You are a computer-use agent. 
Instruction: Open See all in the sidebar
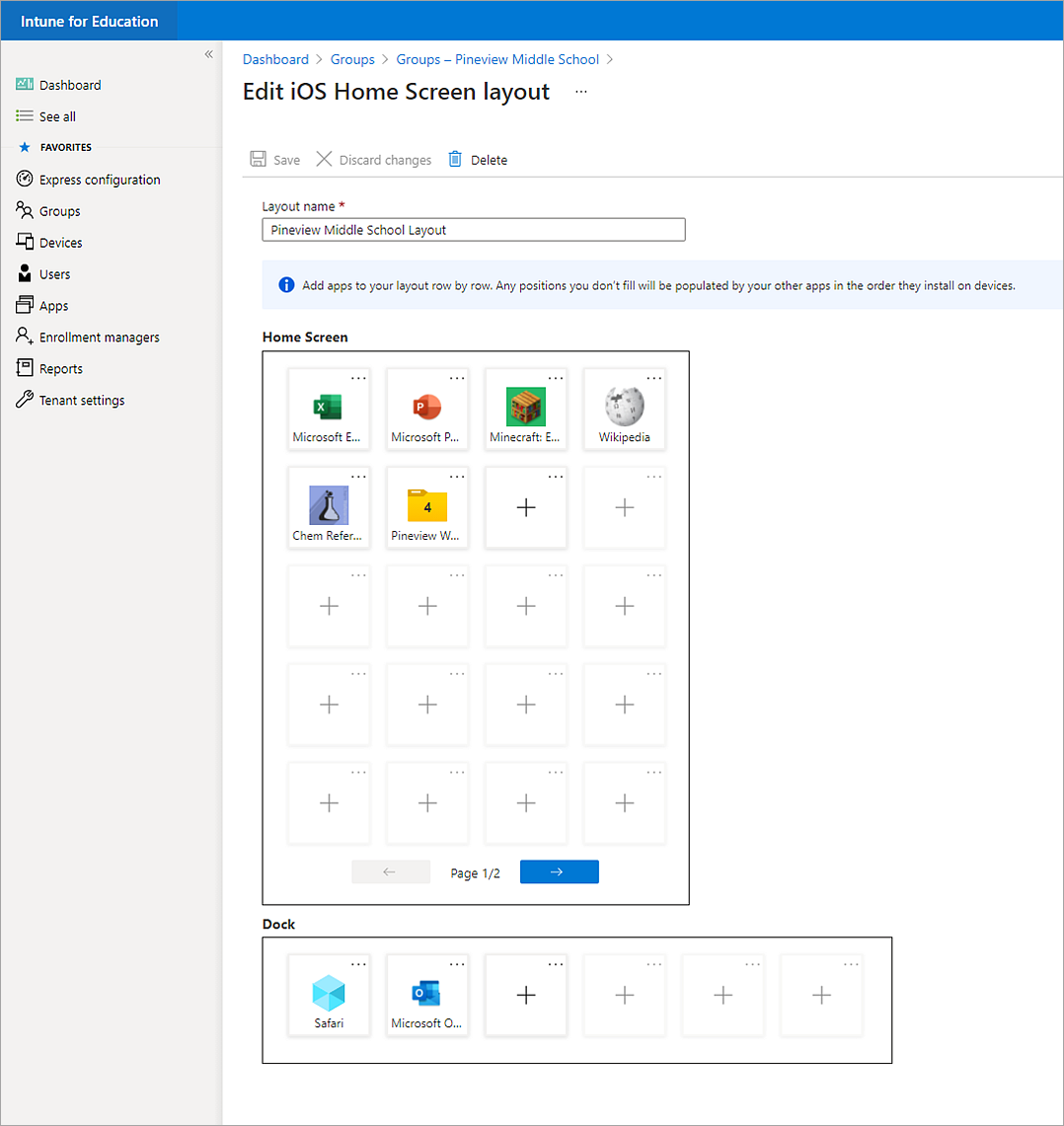pyautogui.click(x=57, y=116)
